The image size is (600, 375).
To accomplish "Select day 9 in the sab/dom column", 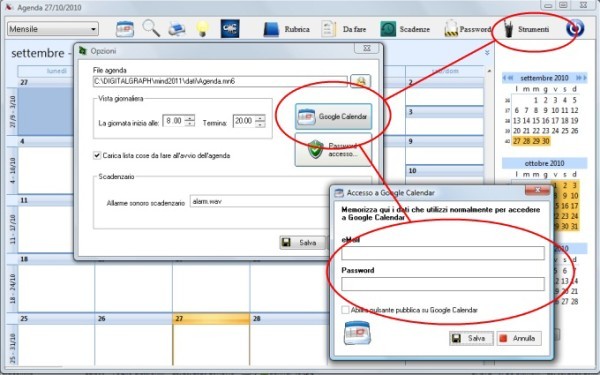I will pyautogui.click(x=444, y=141).
